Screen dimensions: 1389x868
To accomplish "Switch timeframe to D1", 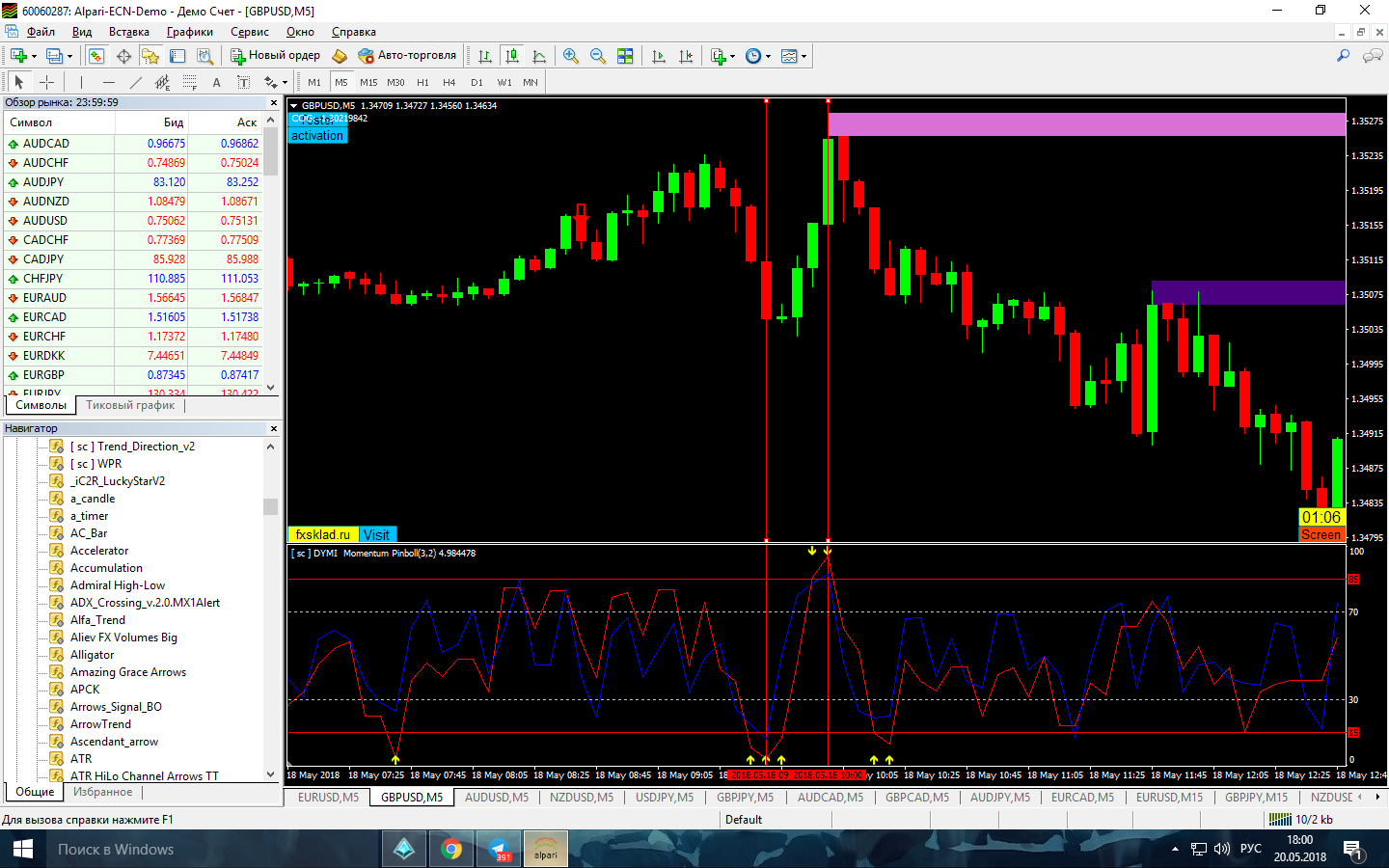I will click(x=477, y=82).
